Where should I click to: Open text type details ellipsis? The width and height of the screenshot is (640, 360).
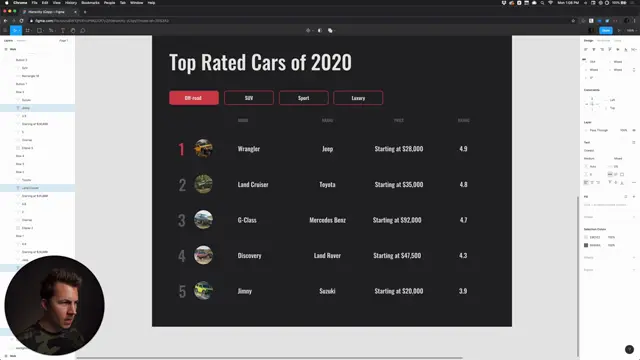634,182
